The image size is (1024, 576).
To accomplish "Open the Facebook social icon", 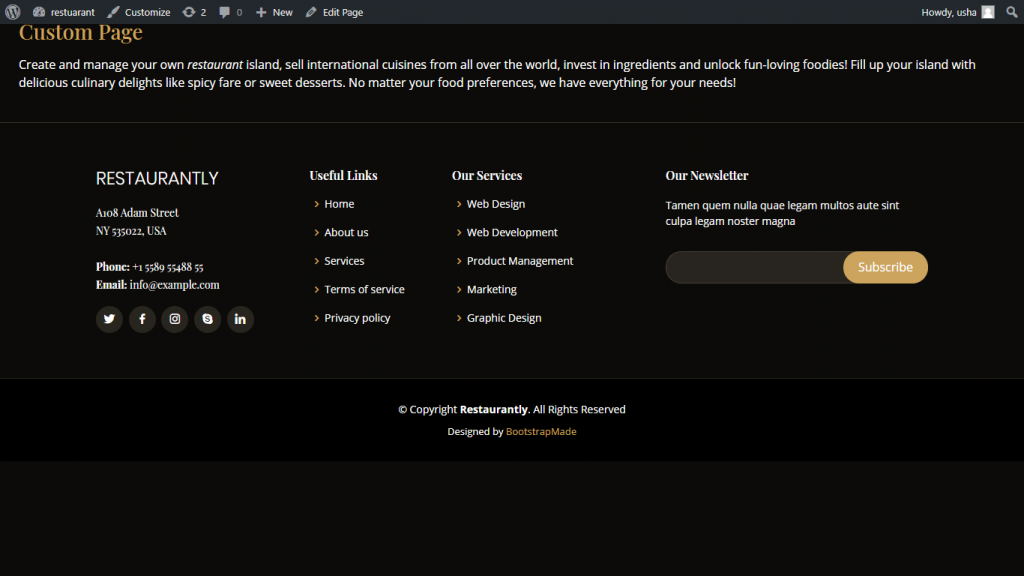I will [x=142, y=319].
